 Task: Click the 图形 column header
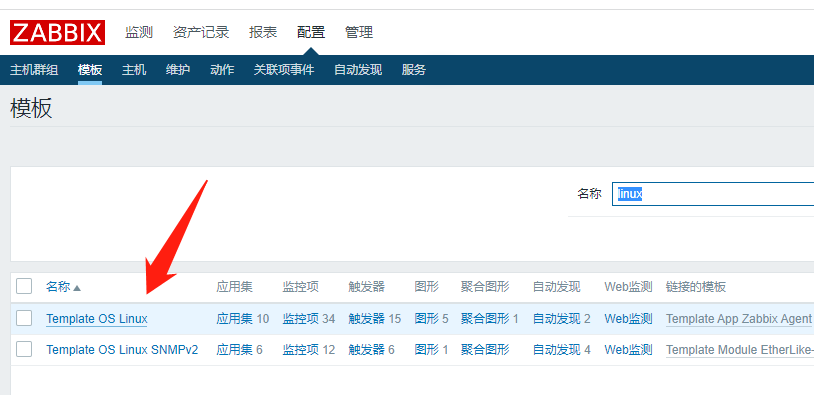tap(427, 287)
